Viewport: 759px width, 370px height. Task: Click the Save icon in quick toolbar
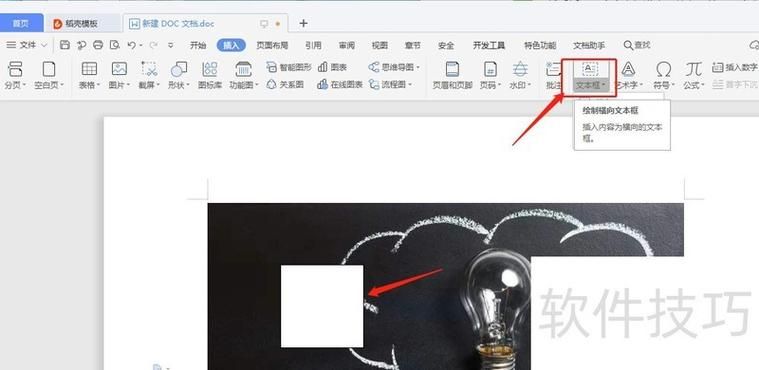point(65,45)
